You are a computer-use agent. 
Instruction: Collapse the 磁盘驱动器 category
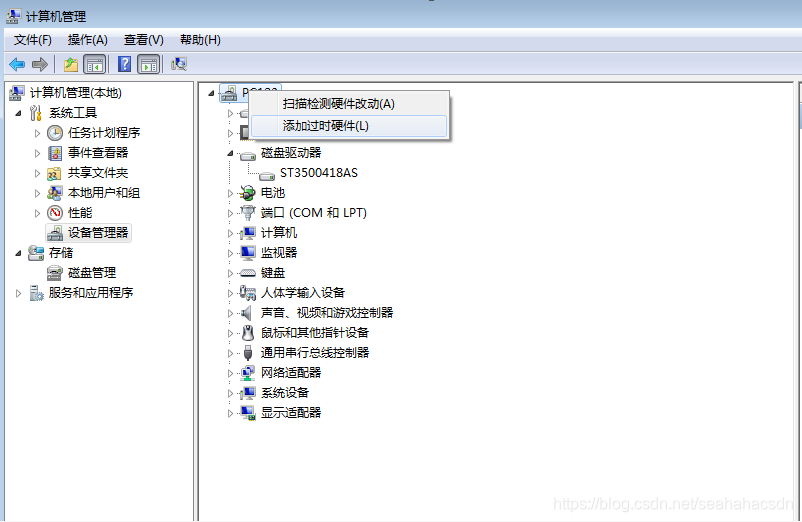(x=230, y=153)
